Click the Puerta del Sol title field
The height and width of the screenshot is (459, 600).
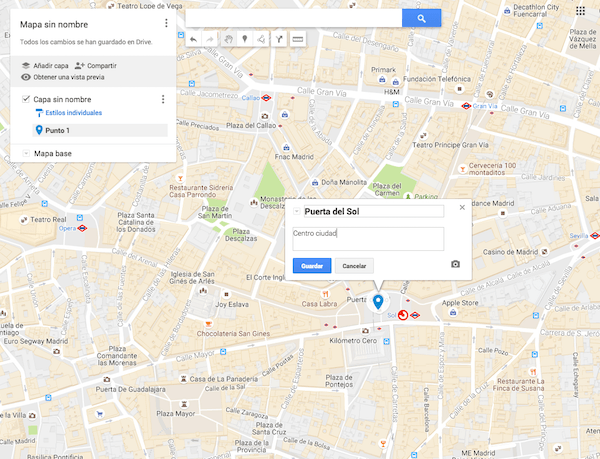pyautogui.click(x=374, y=212)
